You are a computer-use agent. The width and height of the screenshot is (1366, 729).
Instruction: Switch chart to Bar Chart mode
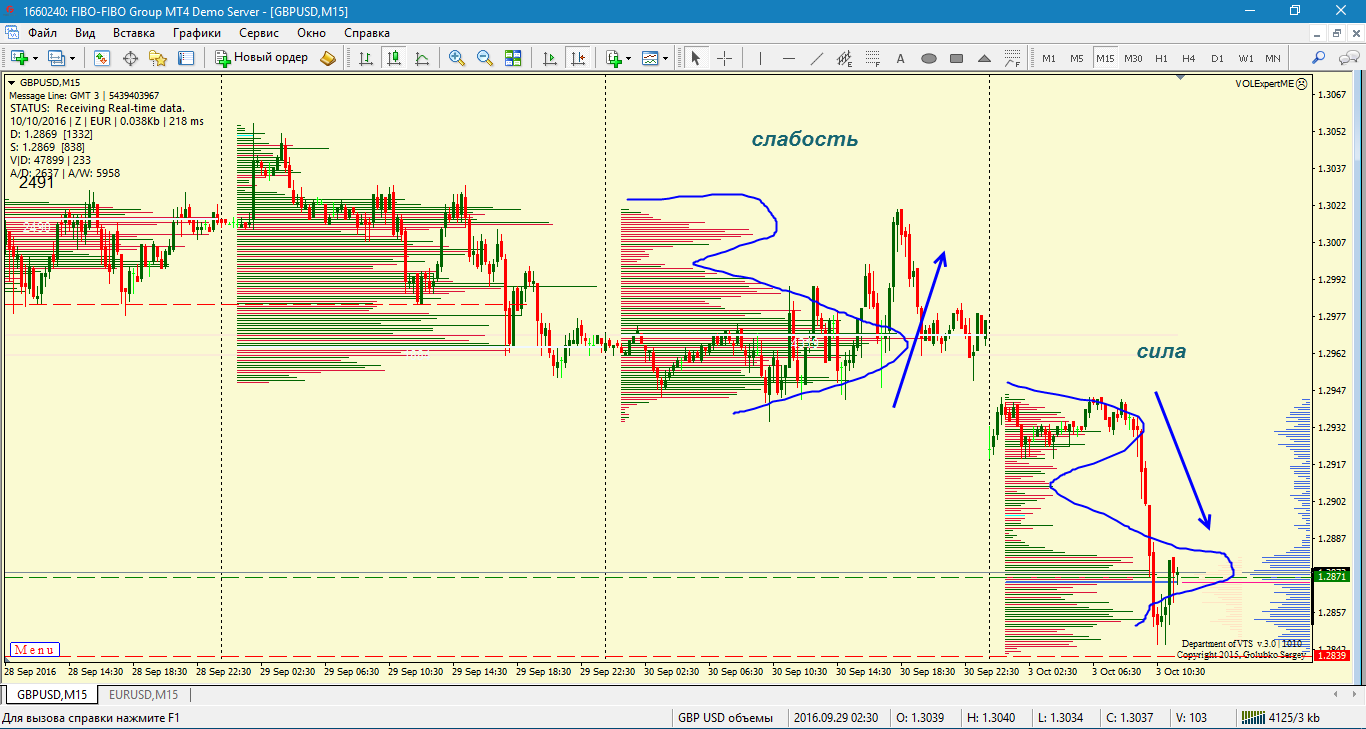coord(366,58)
